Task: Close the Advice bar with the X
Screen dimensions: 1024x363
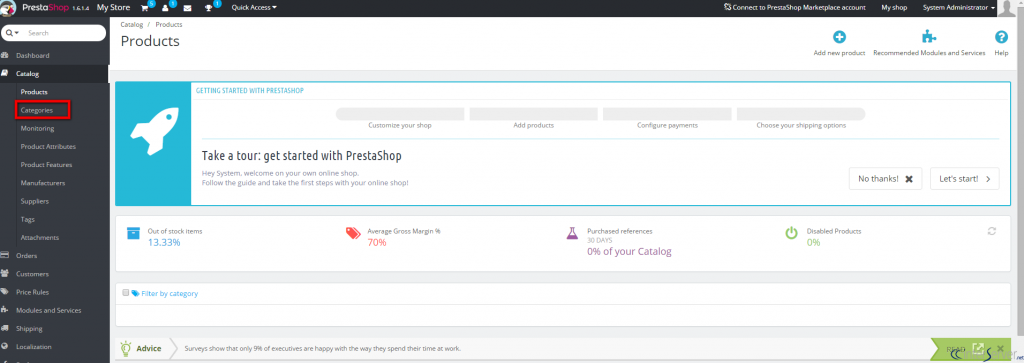Action: (x=1000, y=349)
